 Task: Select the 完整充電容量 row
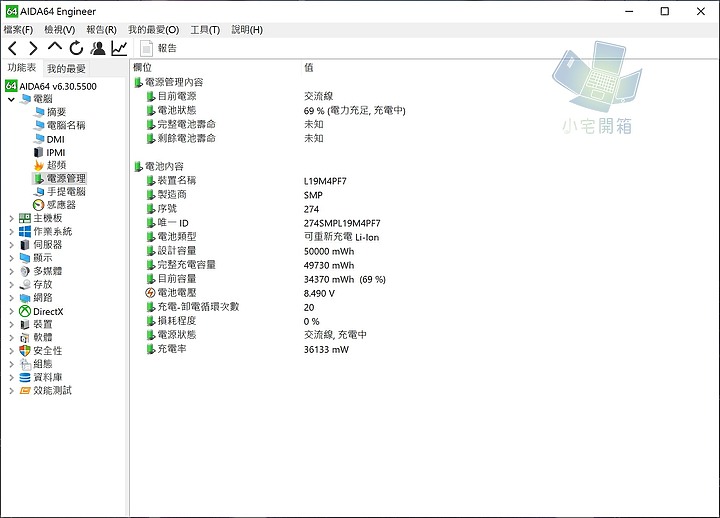(x=250, y=265)
